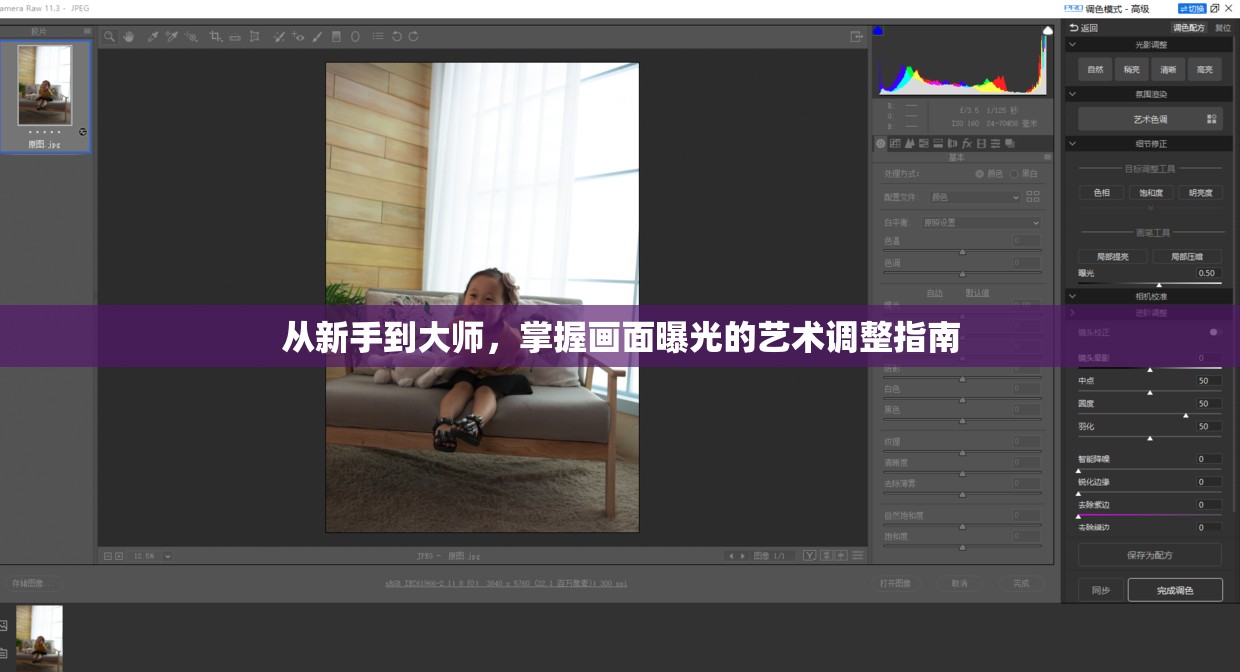
Task: Select the Red Eye Removal tool
Action: tap(298, 36)
